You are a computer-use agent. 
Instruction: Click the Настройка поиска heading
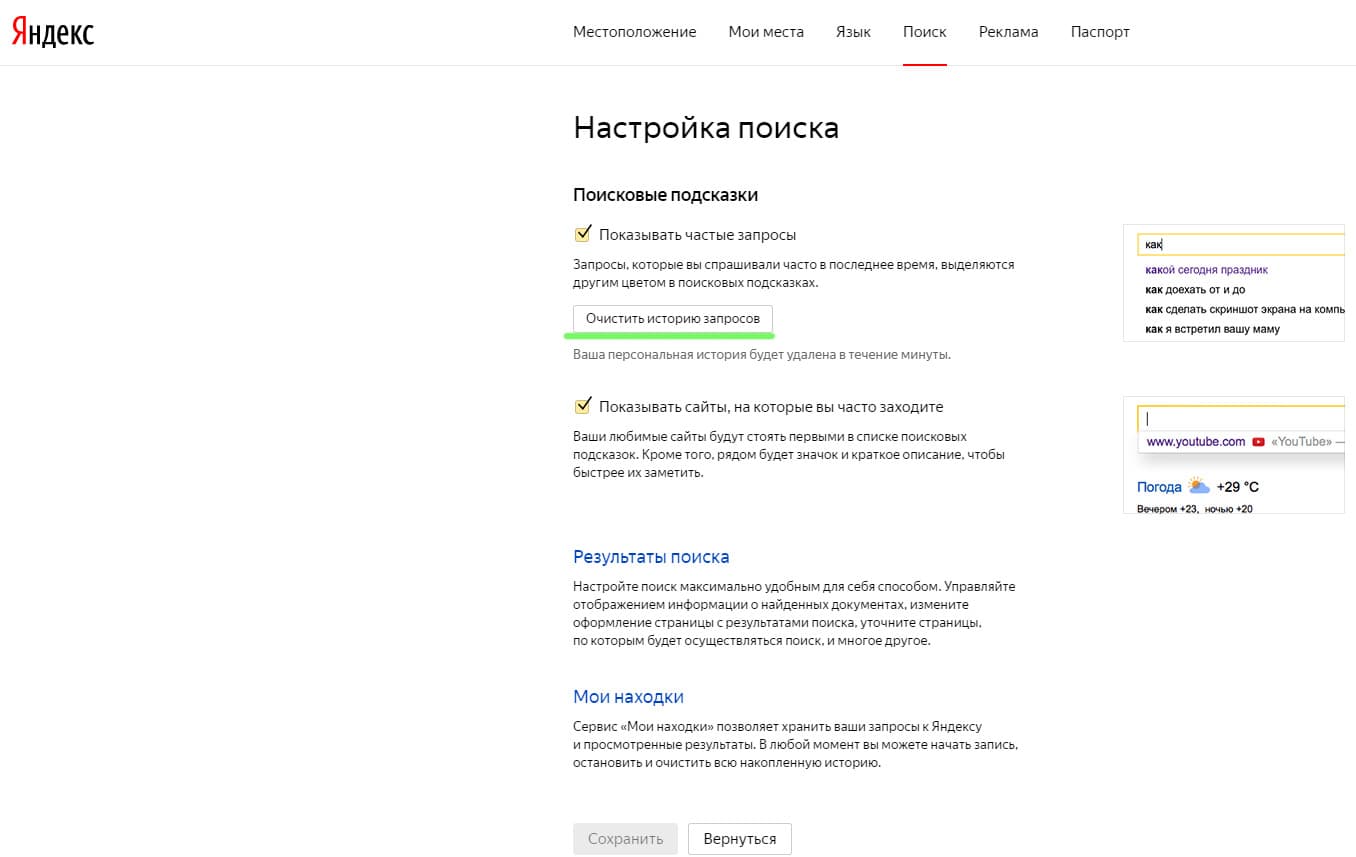click(706, 128)
